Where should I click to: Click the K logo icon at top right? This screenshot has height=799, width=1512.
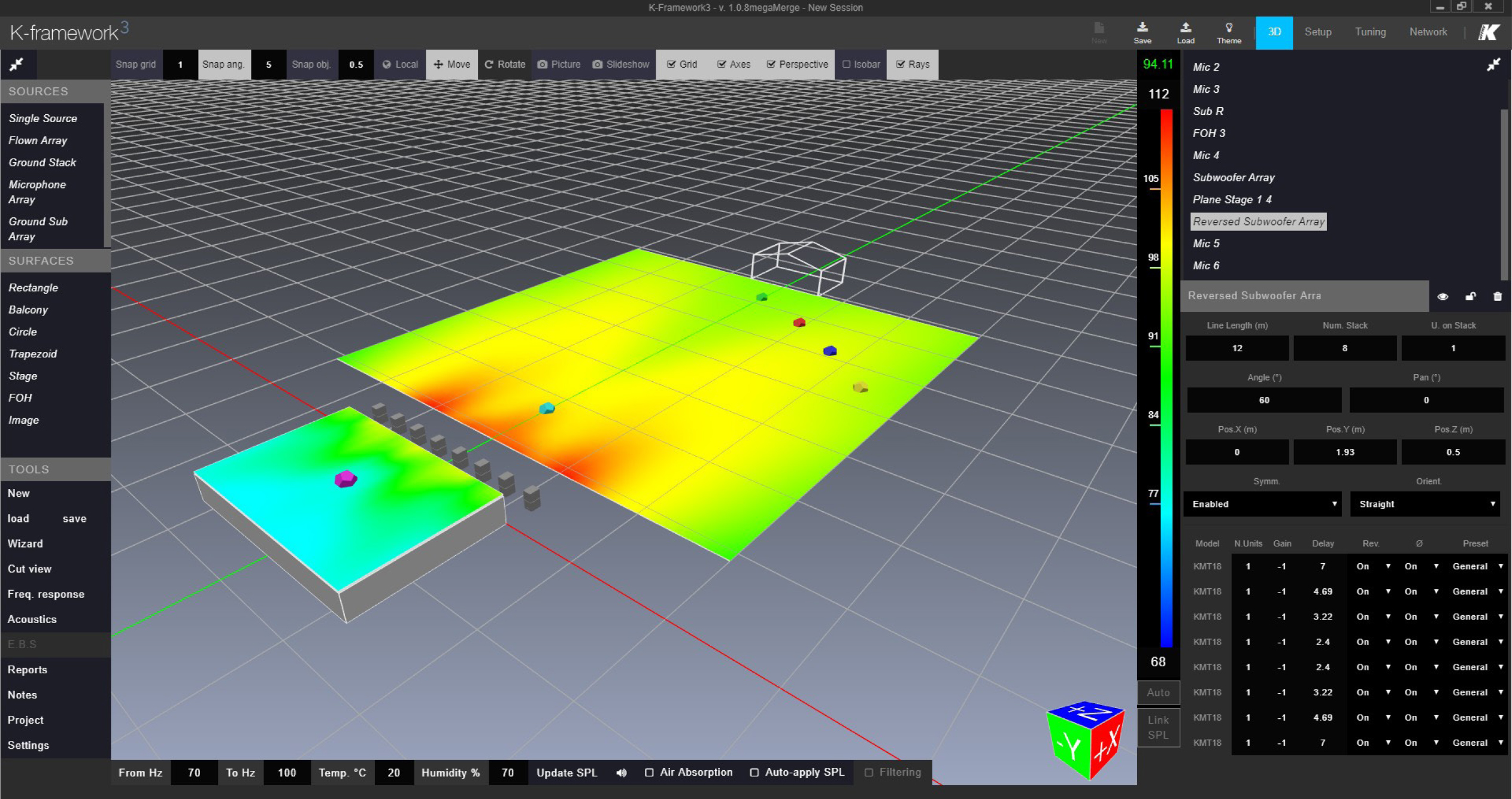pyautogui.click(x=1489, y=32)
